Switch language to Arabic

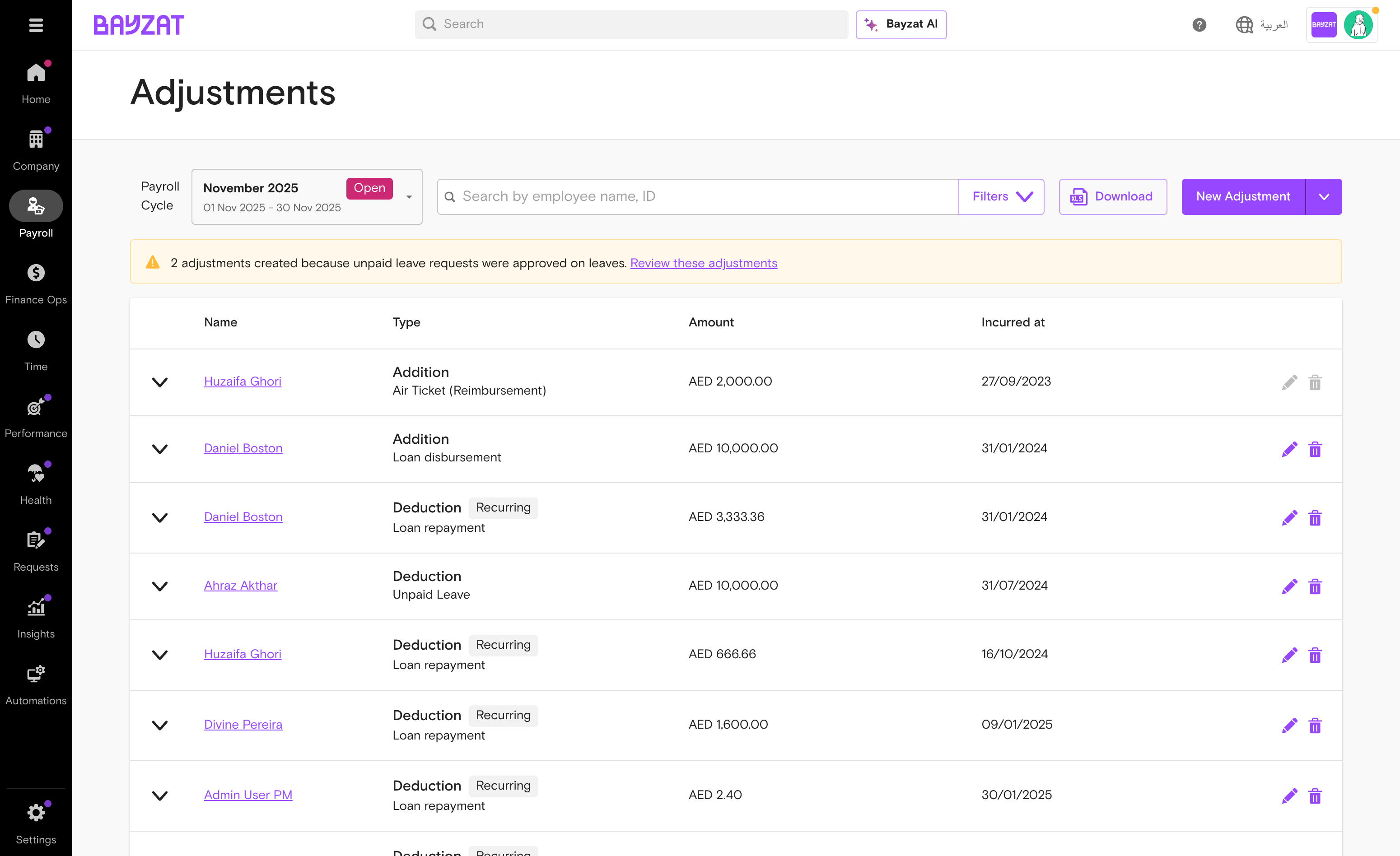[x=1261, y=24]
